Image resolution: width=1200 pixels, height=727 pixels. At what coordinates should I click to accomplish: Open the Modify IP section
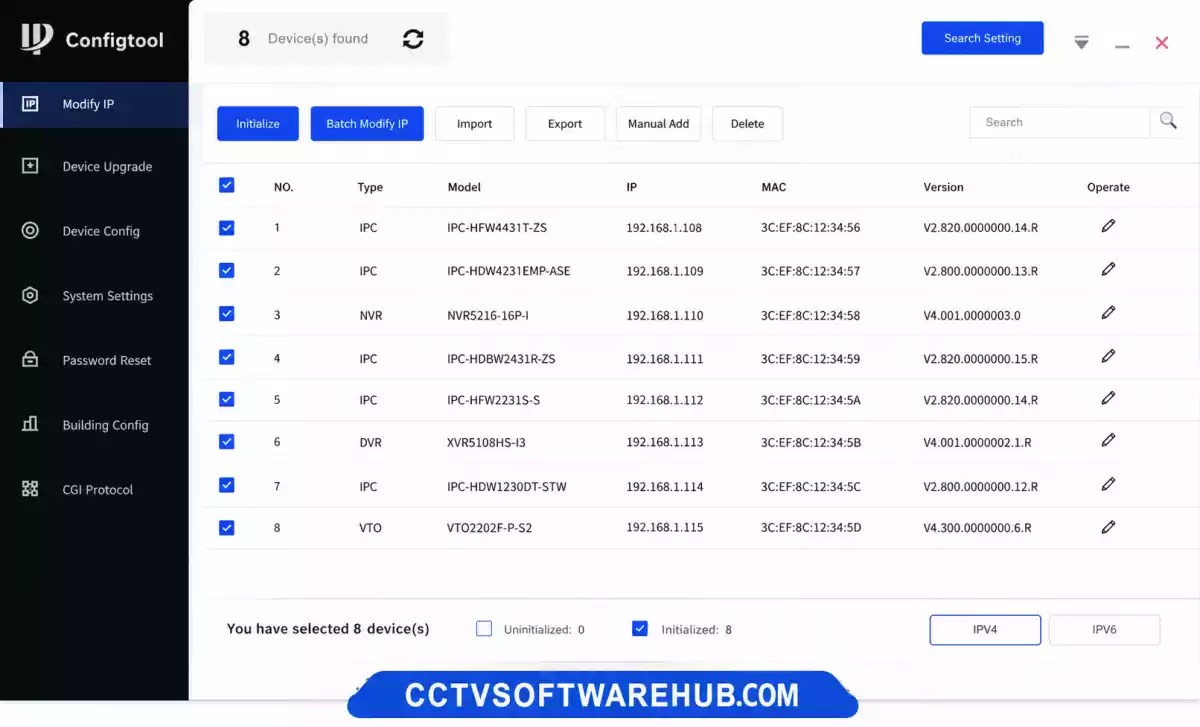pyautogui.click(x=94, y=104)
